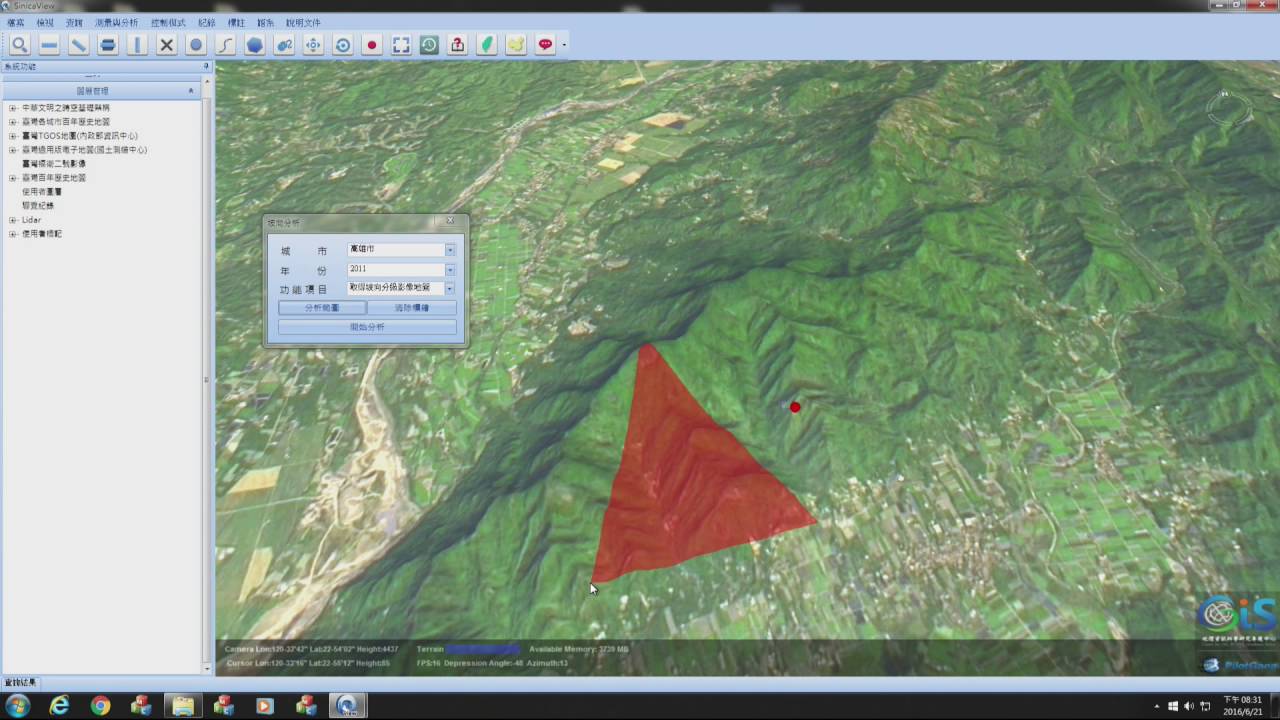The height and width of the screenshot is (720, 1280).
Task: Click the red speech bubble icon
Action: click(545, 45)
